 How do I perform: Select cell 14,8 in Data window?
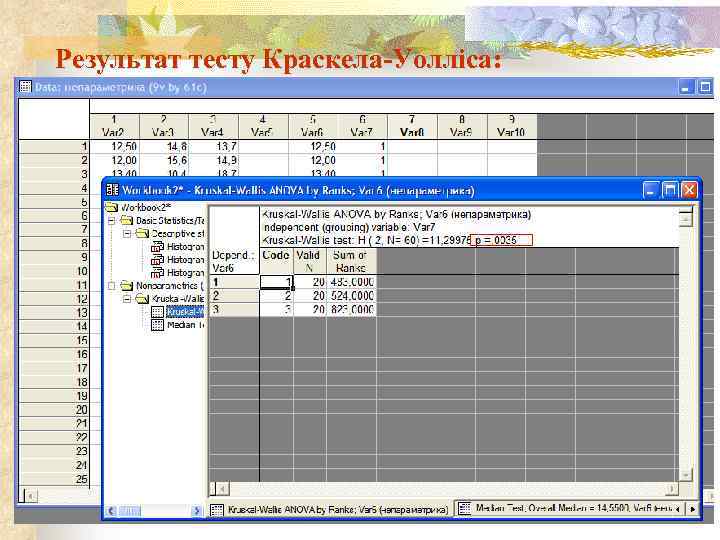click(164, 147)
